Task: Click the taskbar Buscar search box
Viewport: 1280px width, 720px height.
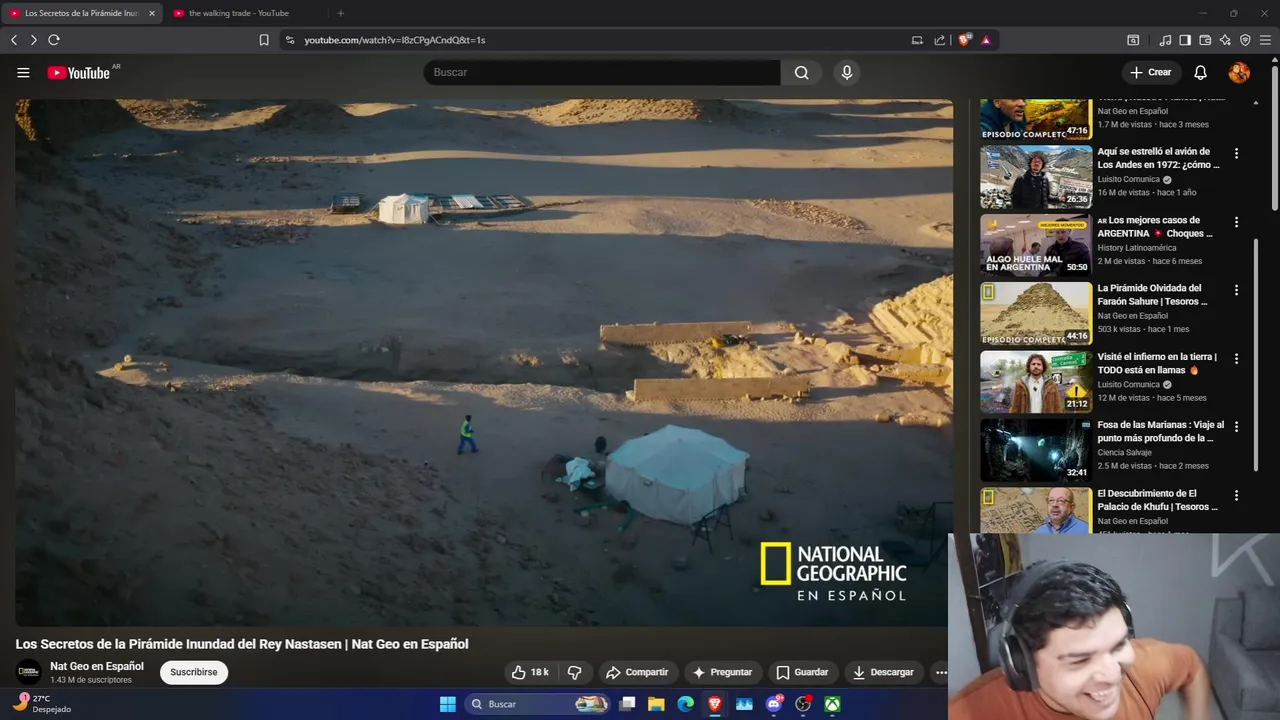Action: (x=539, y=704)
